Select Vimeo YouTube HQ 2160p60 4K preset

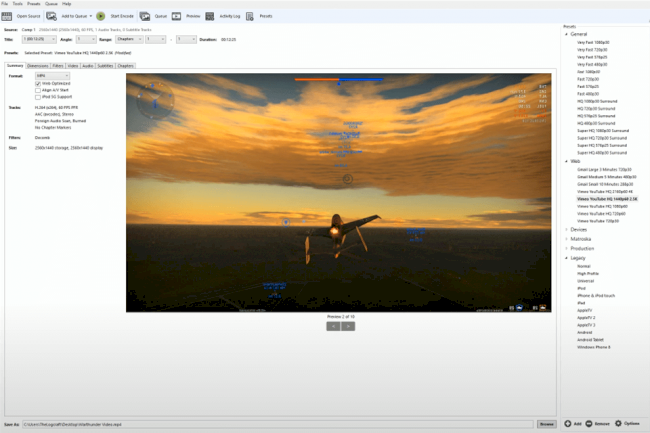[605, 191]
